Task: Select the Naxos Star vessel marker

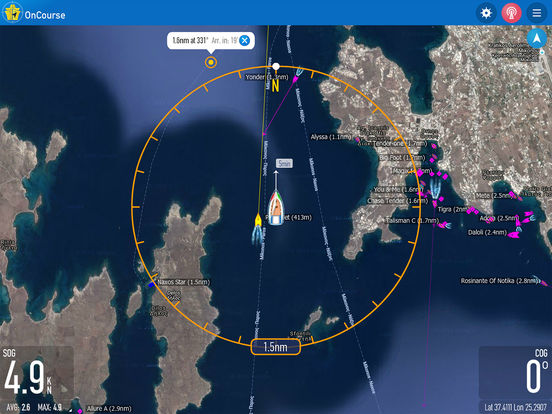Action: pos(152,284)
